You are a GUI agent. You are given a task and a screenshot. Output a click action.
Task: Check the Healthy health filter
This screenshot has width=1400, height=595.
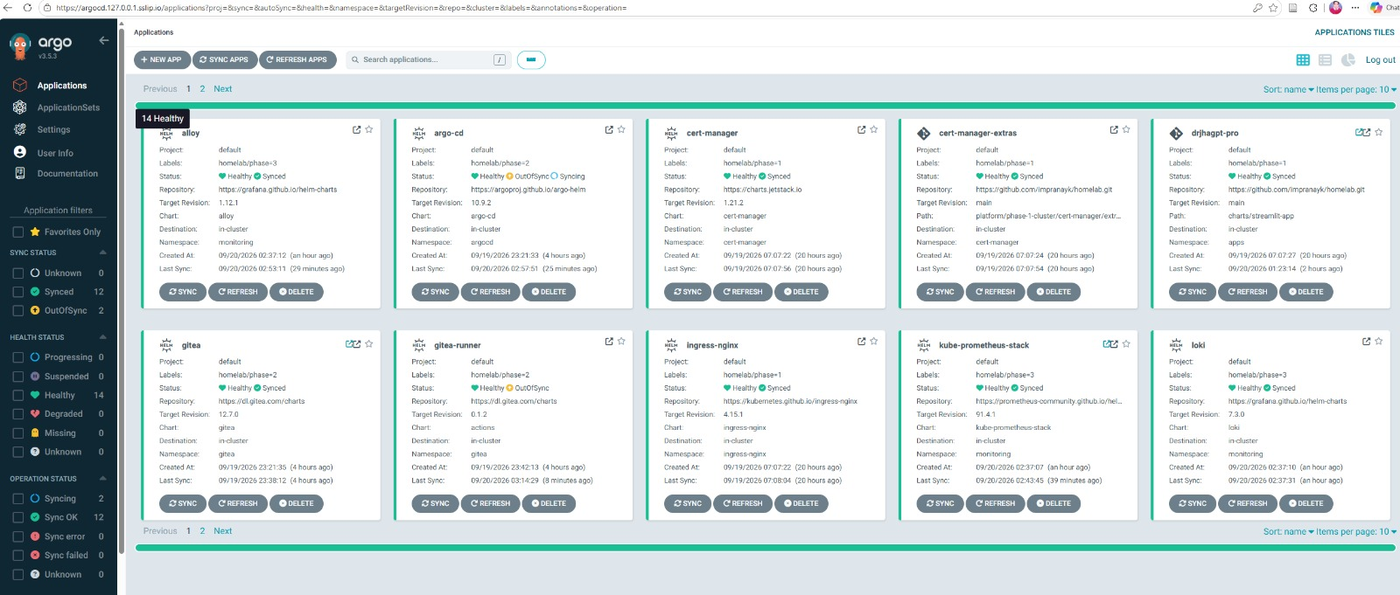tap(18, 395)
